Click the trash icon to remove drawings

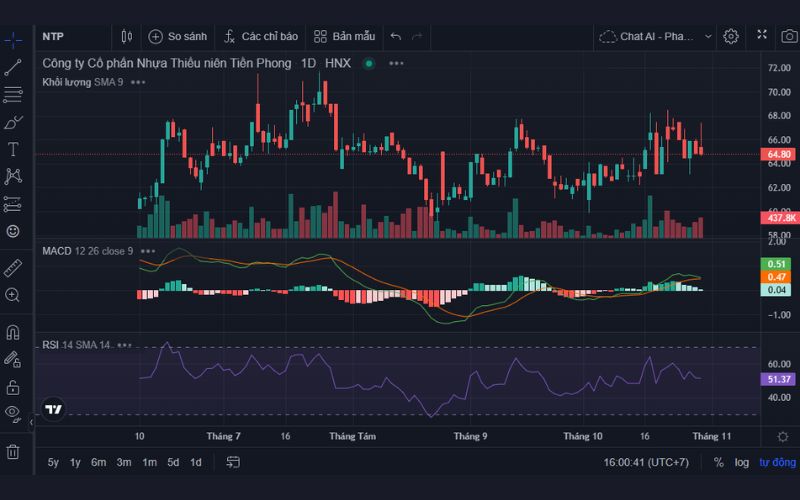[x=13, y=452]
